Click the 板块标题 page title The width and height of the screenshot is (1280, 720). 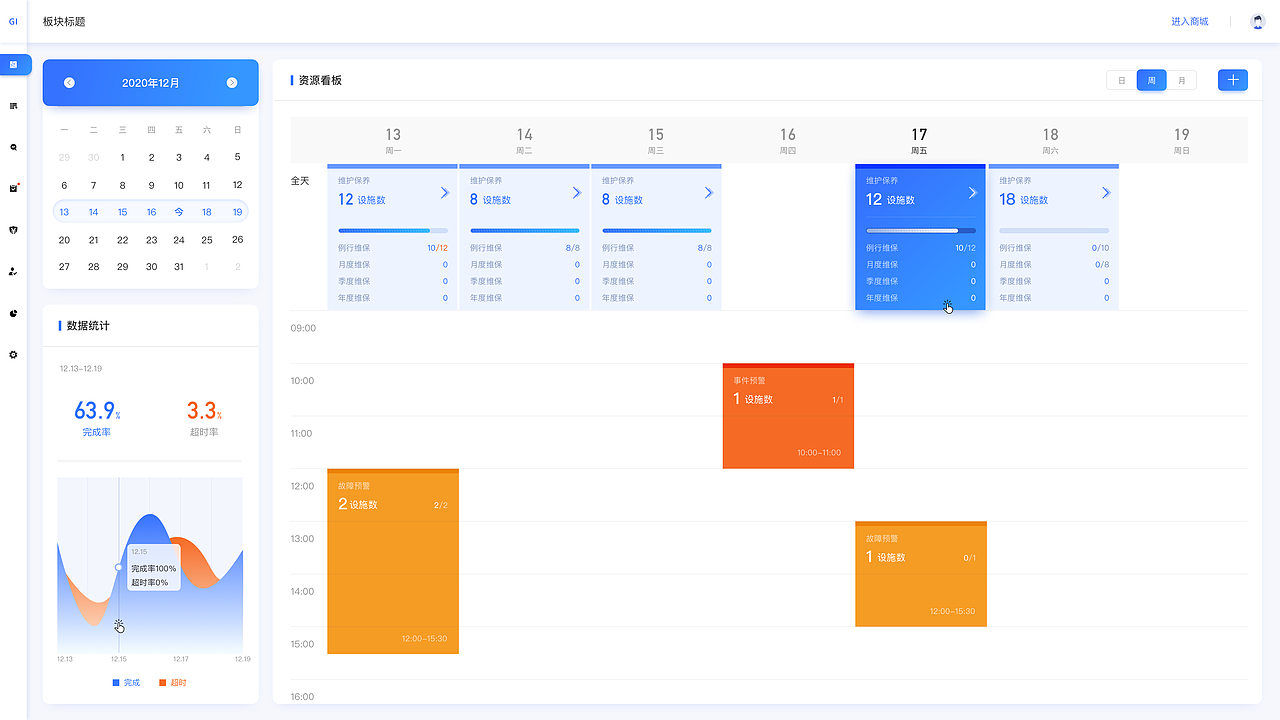(64, 21)
